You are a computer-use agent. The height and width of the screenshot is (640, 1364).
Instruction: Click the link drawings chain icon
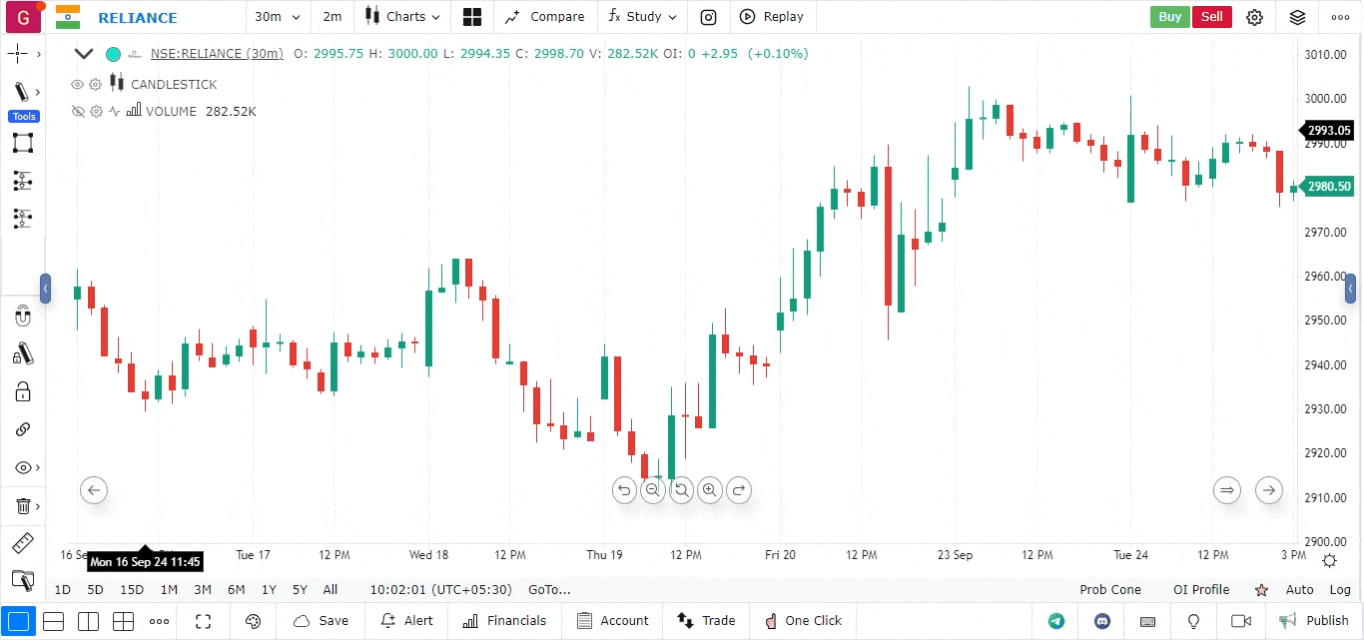[x=22, y=429]
